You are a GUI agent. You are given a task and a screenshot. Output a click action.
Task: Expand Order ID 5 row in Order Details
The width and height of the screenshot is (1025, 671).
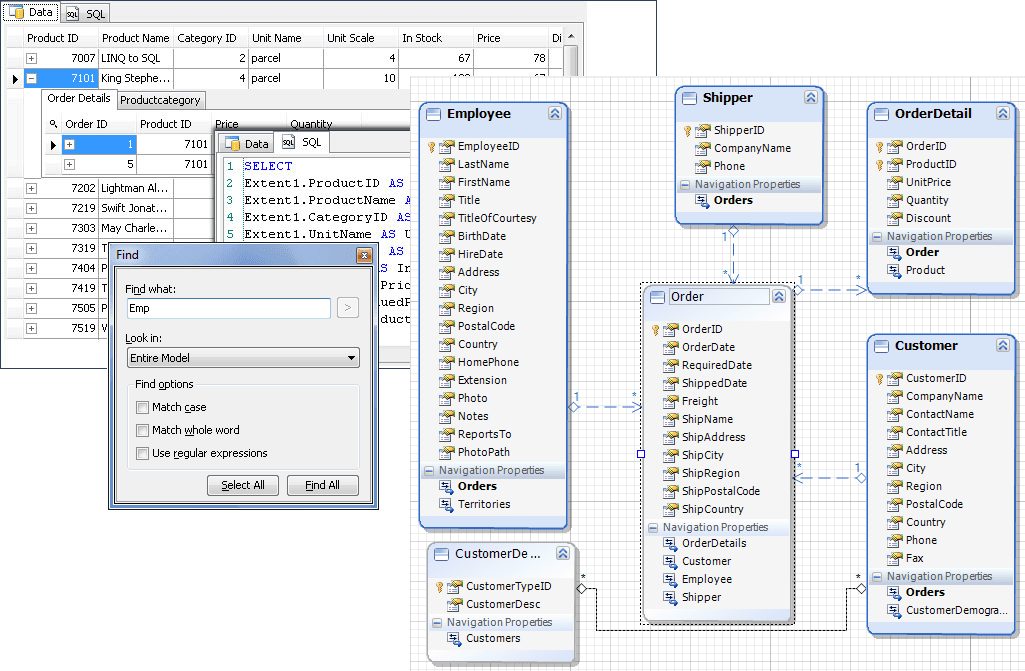click(x=69, y=165)
